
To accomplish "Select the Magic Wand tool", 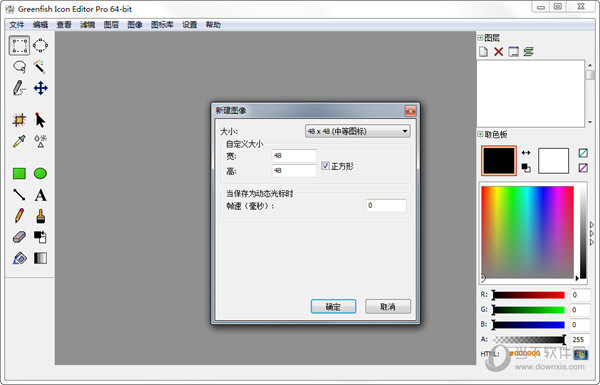I will click(x=40, y=67).
